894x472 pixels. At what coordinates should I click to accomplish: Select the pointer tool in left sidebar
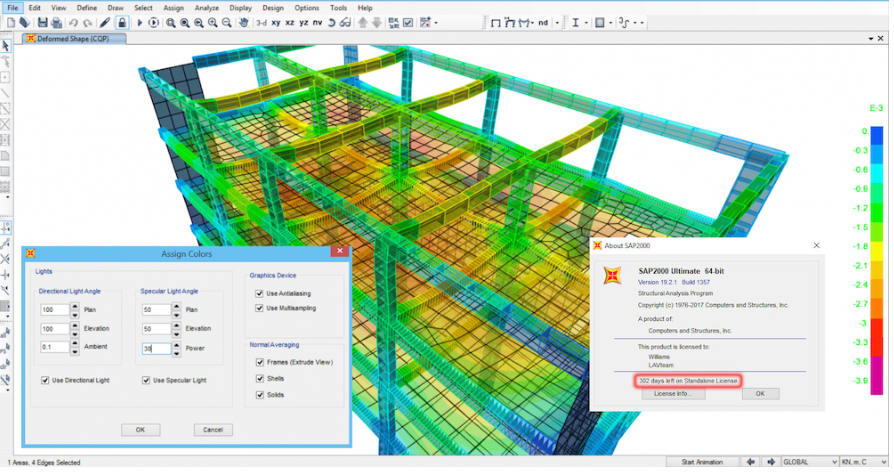point(6,46)
